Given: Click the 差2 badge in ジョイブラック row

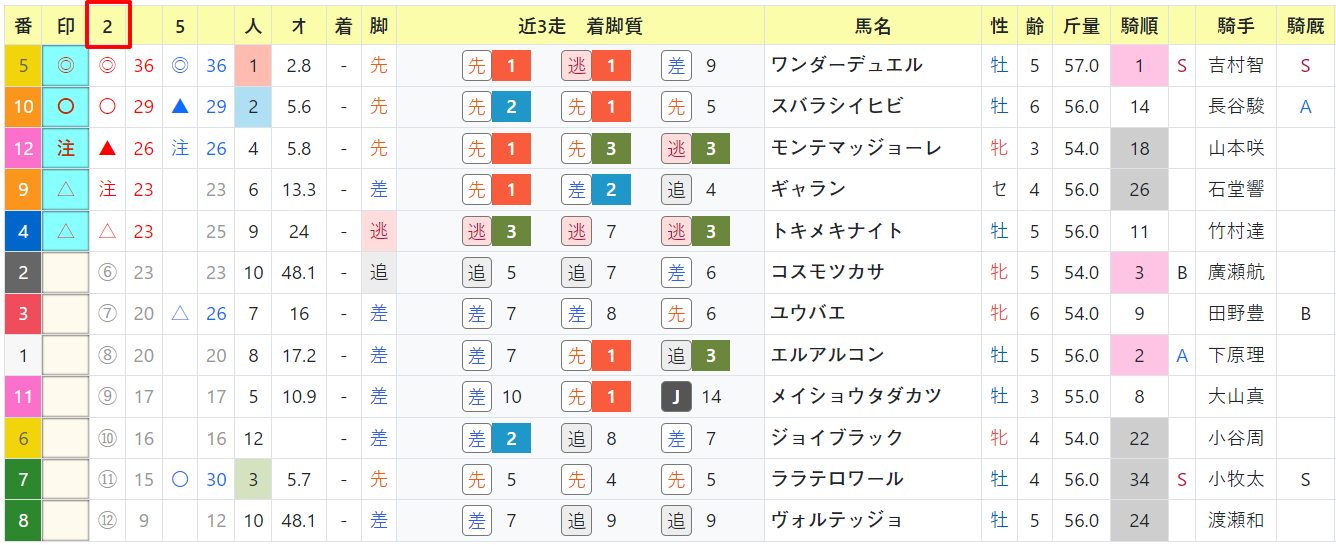Looking at the screenshot, I should point(496,438).
